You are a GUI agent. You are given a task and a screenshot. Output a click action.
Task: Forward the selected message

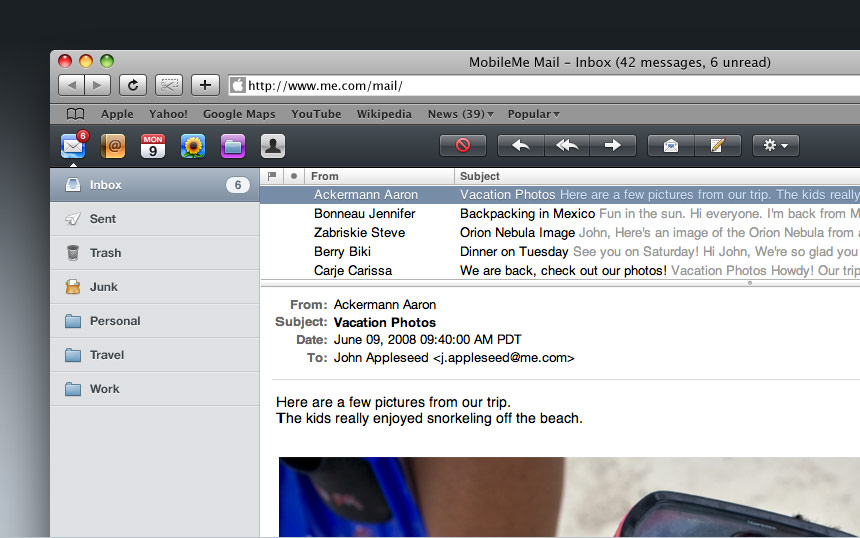[x=613, y=145]
